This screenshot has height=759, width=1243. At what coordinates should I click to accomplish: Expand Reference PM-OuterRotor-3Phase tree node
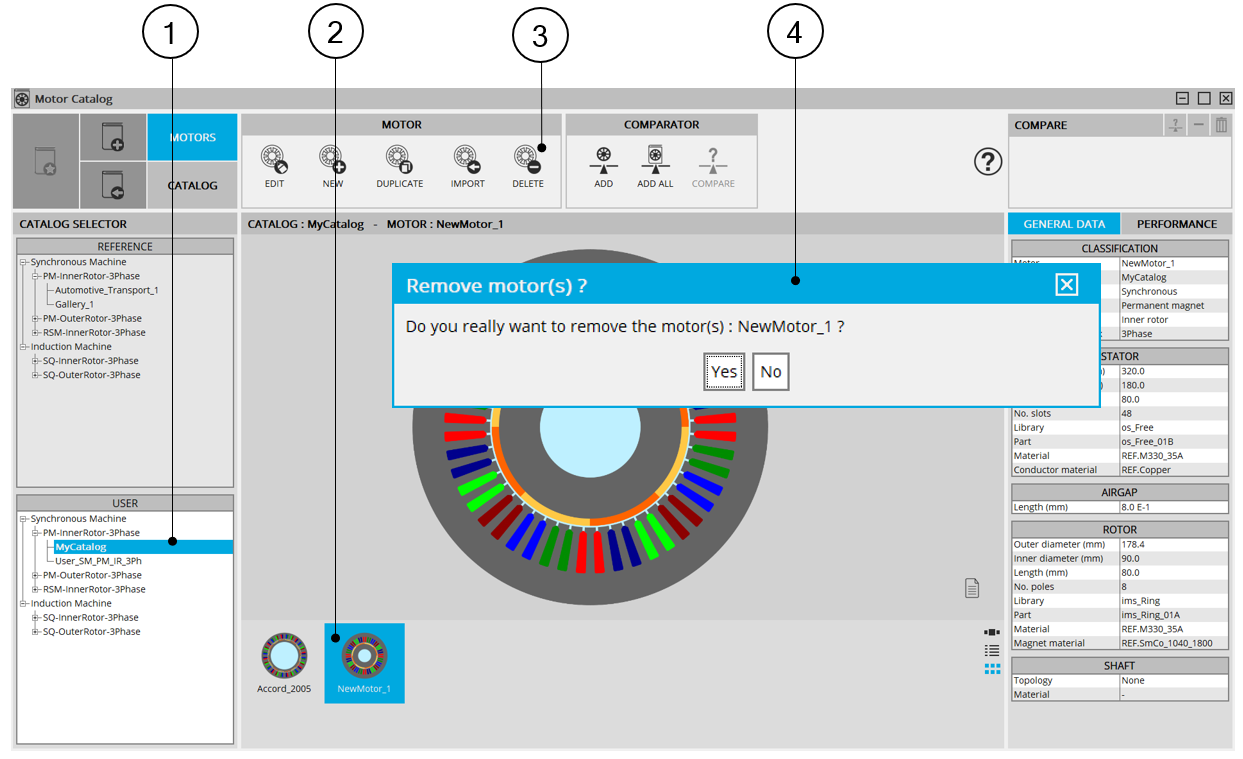coord(35,318)
